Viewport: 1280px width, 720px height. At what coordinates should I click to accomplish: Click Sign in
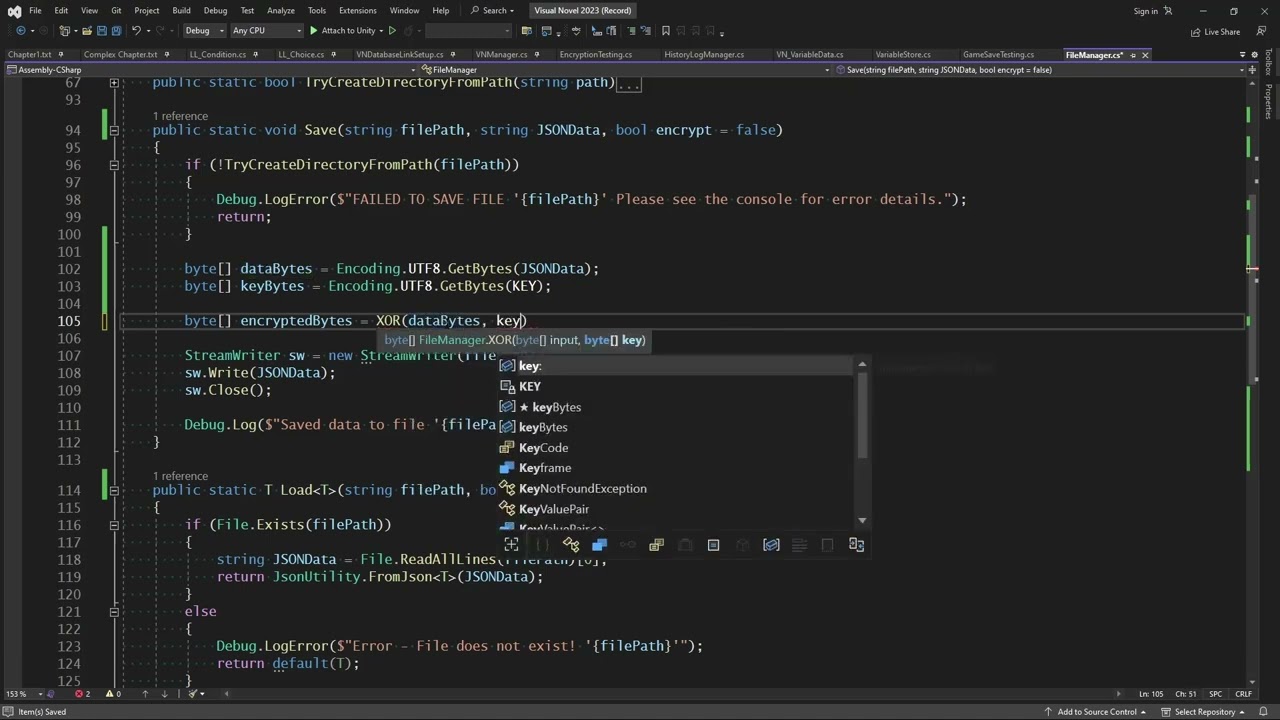coord(1146,11)
